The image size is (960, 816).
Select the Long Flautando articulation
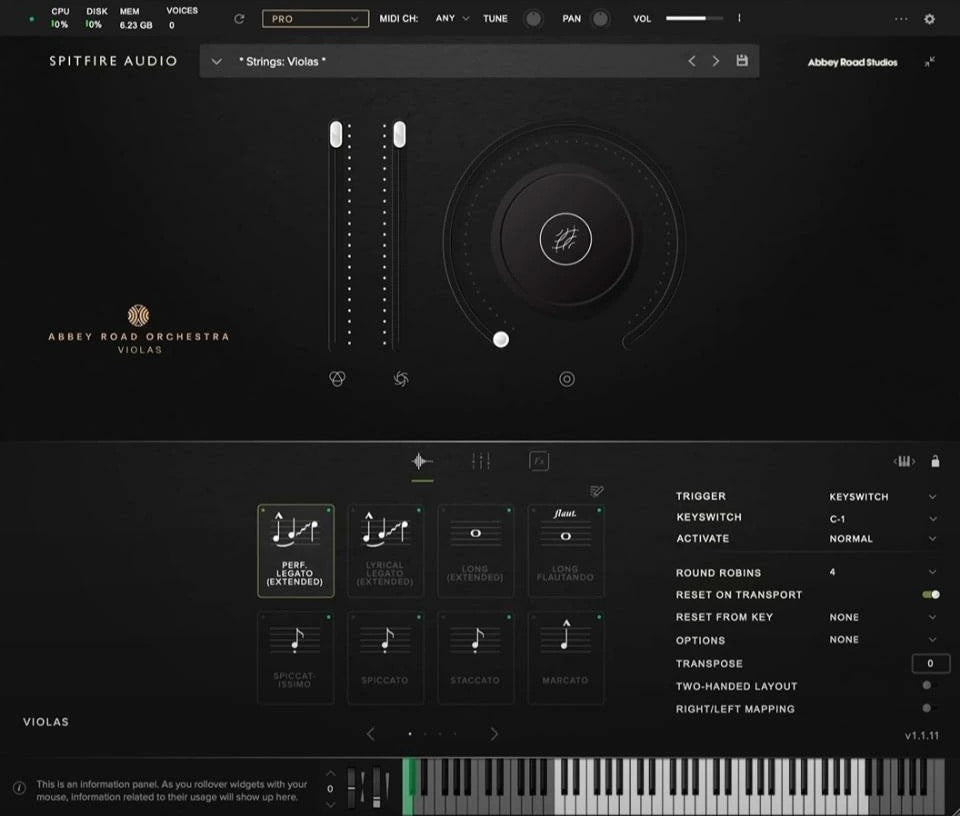(565, 550)
